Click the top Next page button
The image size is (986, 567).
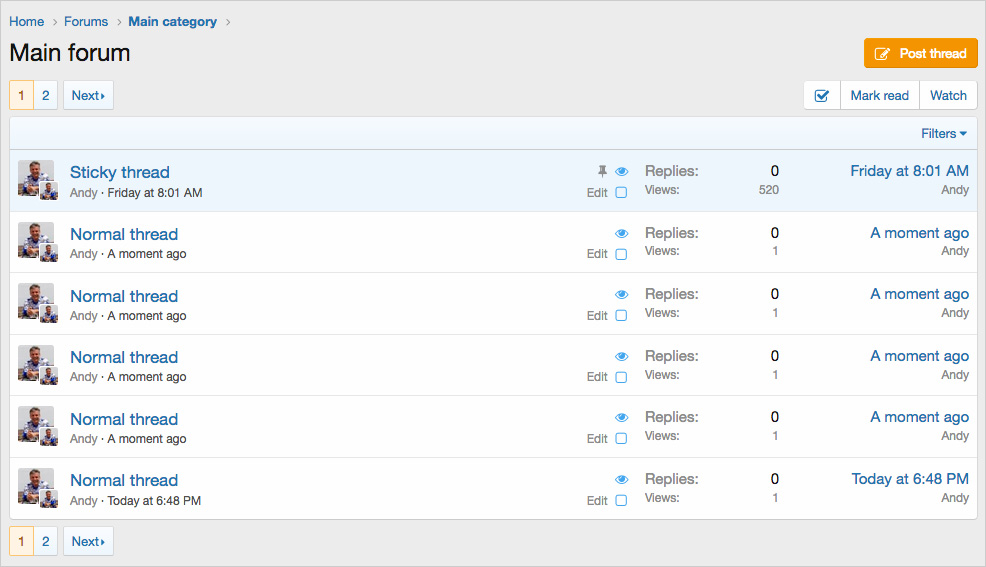(88, 95)
